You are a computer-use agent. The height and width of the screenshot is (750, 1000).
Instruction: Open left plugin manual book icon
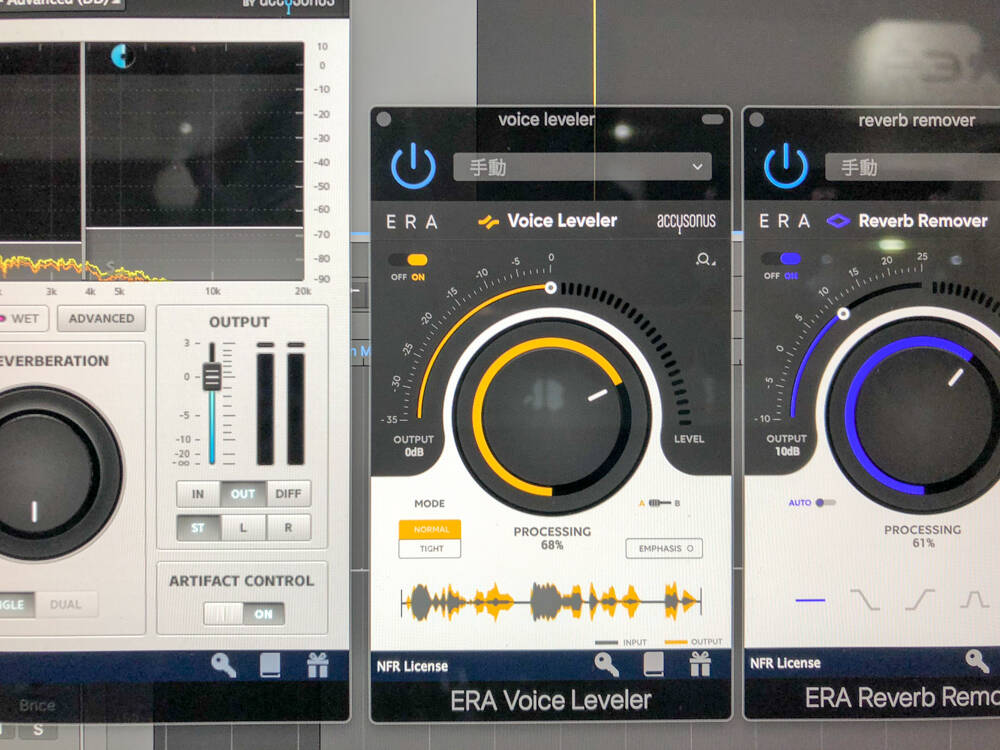pos(270,665)
